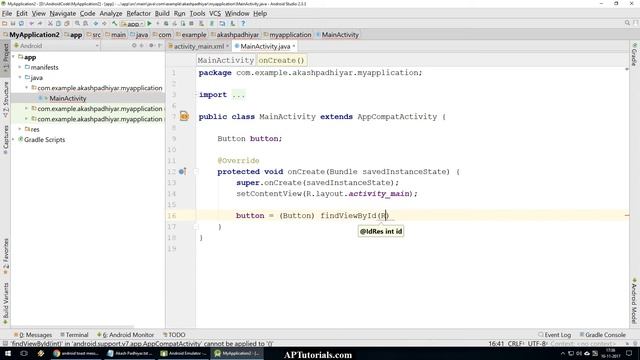Open the Android project view dropdown
The image size is (640, 360).
pyautogui.click(x=56, y=46)
